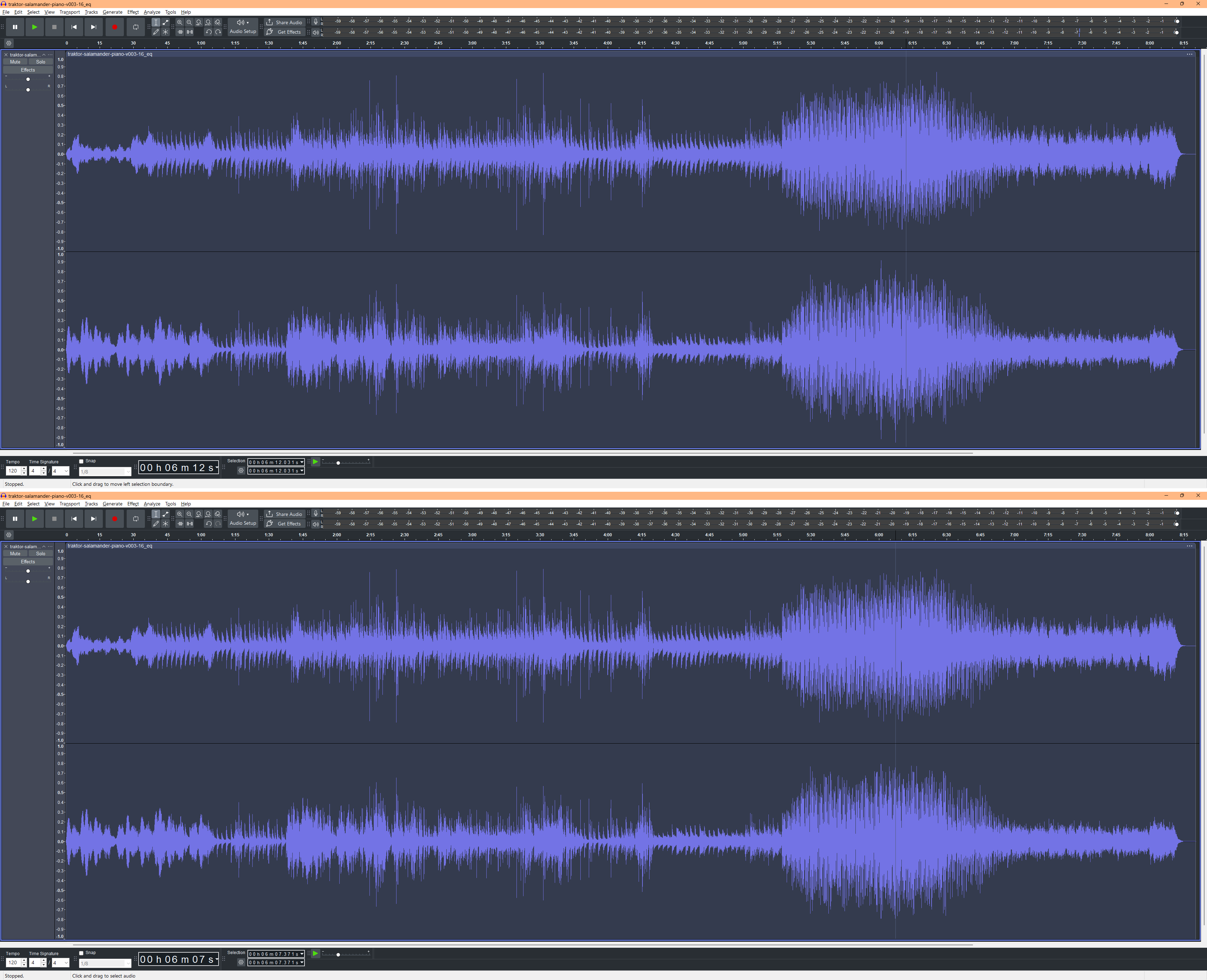Enable the Snap checkbox in the top window

[81, 461]
